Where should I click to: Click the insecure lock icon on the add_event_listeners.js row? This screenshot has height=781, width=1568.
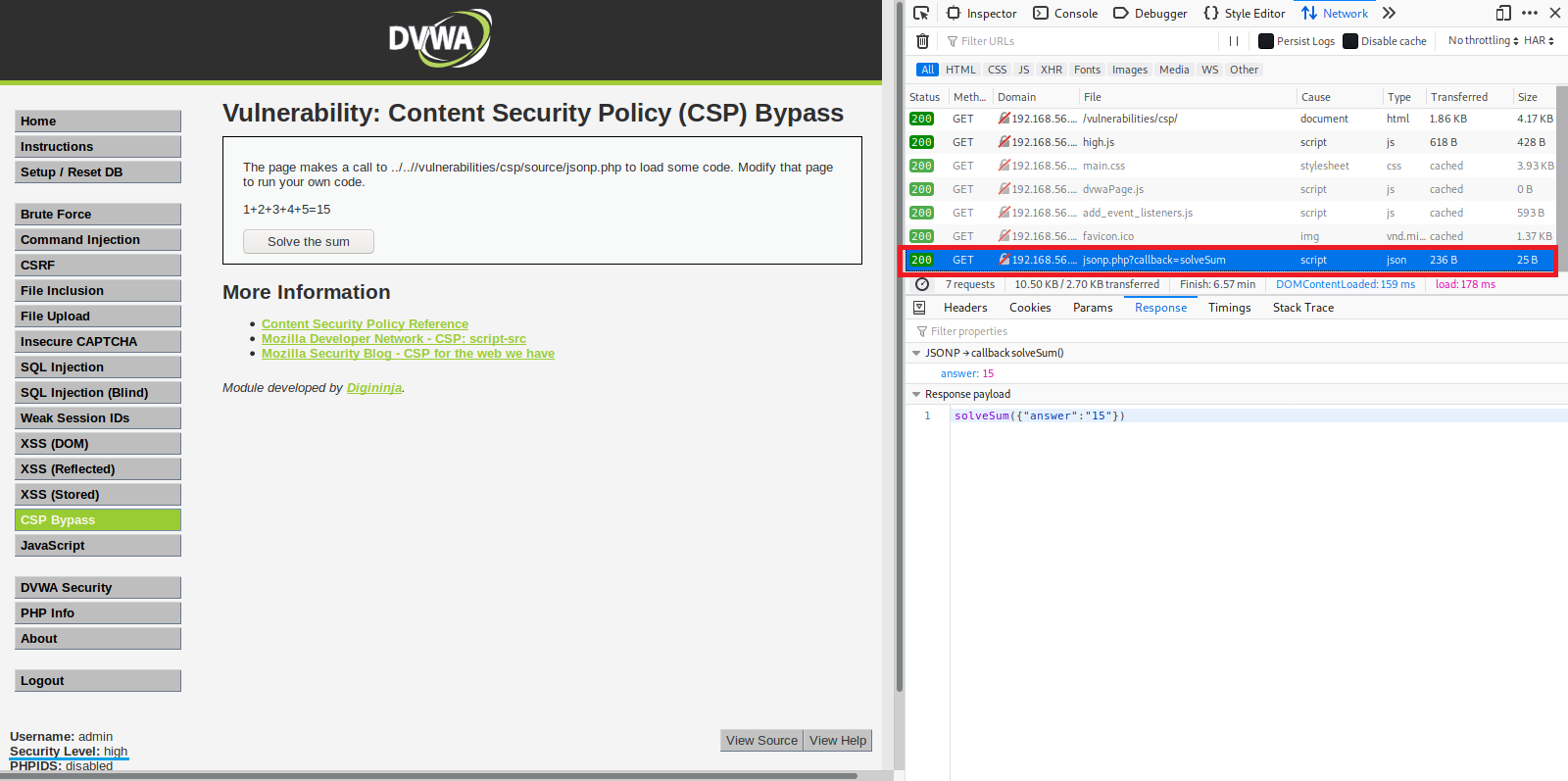[x=1004, y=213]
